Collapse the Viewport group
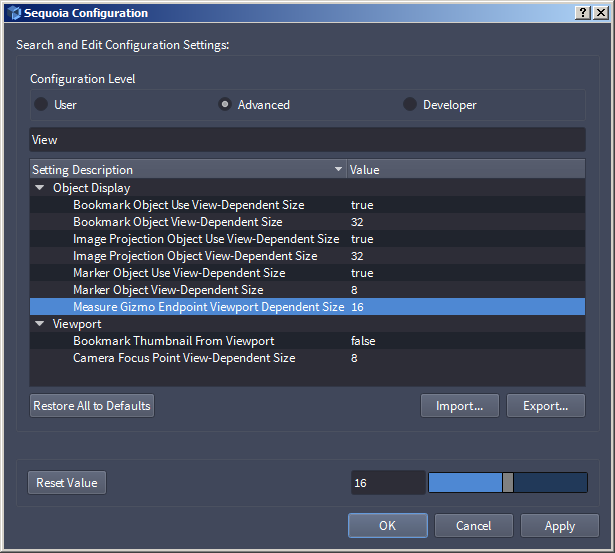 pyautogui.click(x=40, y=324)
